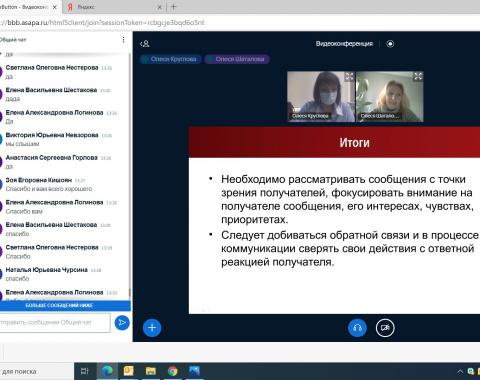Viewport: 480px width, 380px height.
Task: Click the 'мы слышим' chat message
Action: tap(22, 144)
